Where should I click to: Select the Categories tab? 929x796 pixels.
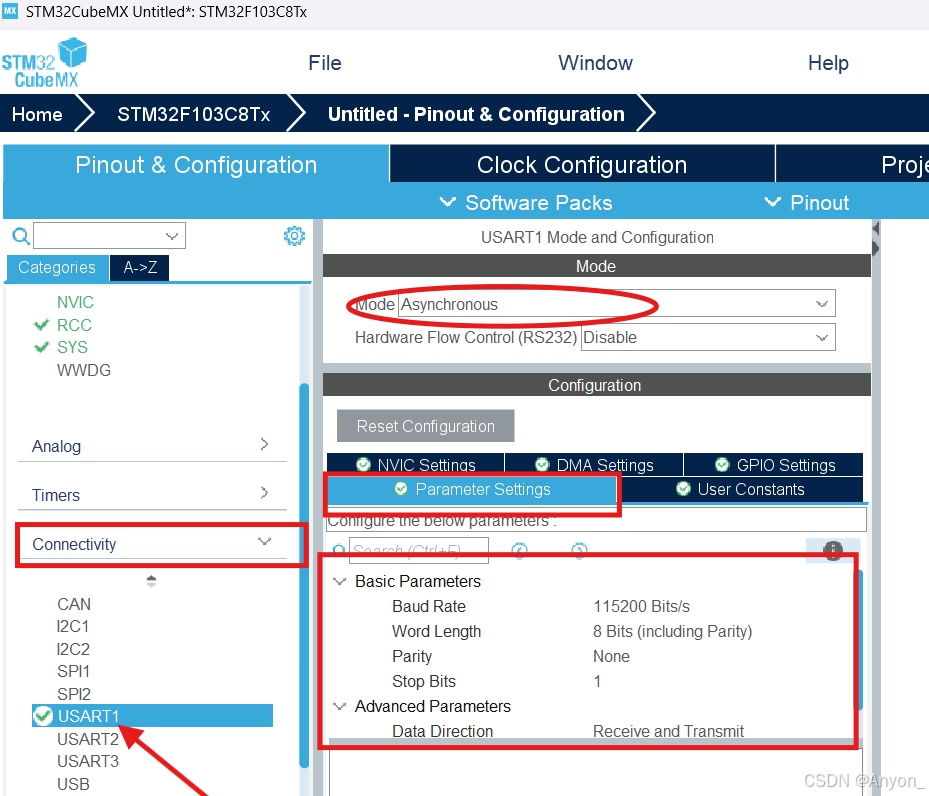point(57,268)
